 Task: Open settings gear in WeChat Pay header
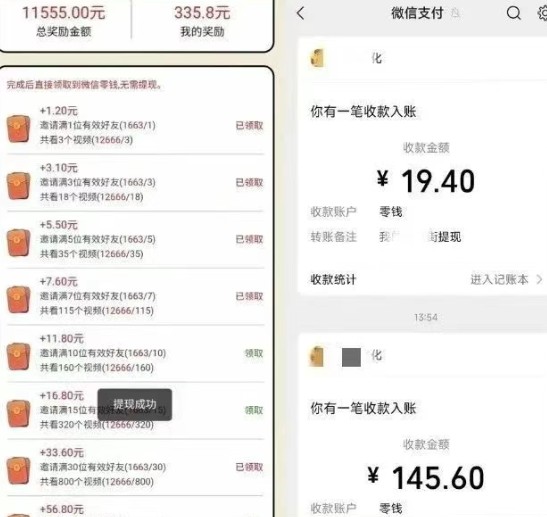(542, 13)
